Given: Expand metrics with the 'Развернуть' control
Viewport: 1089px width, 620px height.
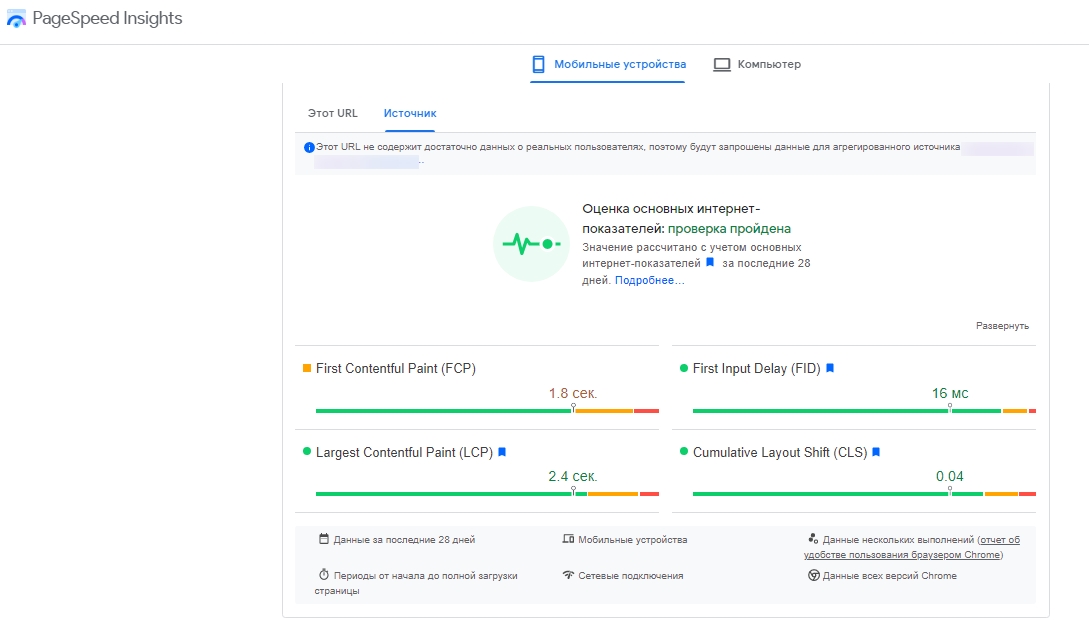Looking at the screenshot, I should (x=1002, y=326).
